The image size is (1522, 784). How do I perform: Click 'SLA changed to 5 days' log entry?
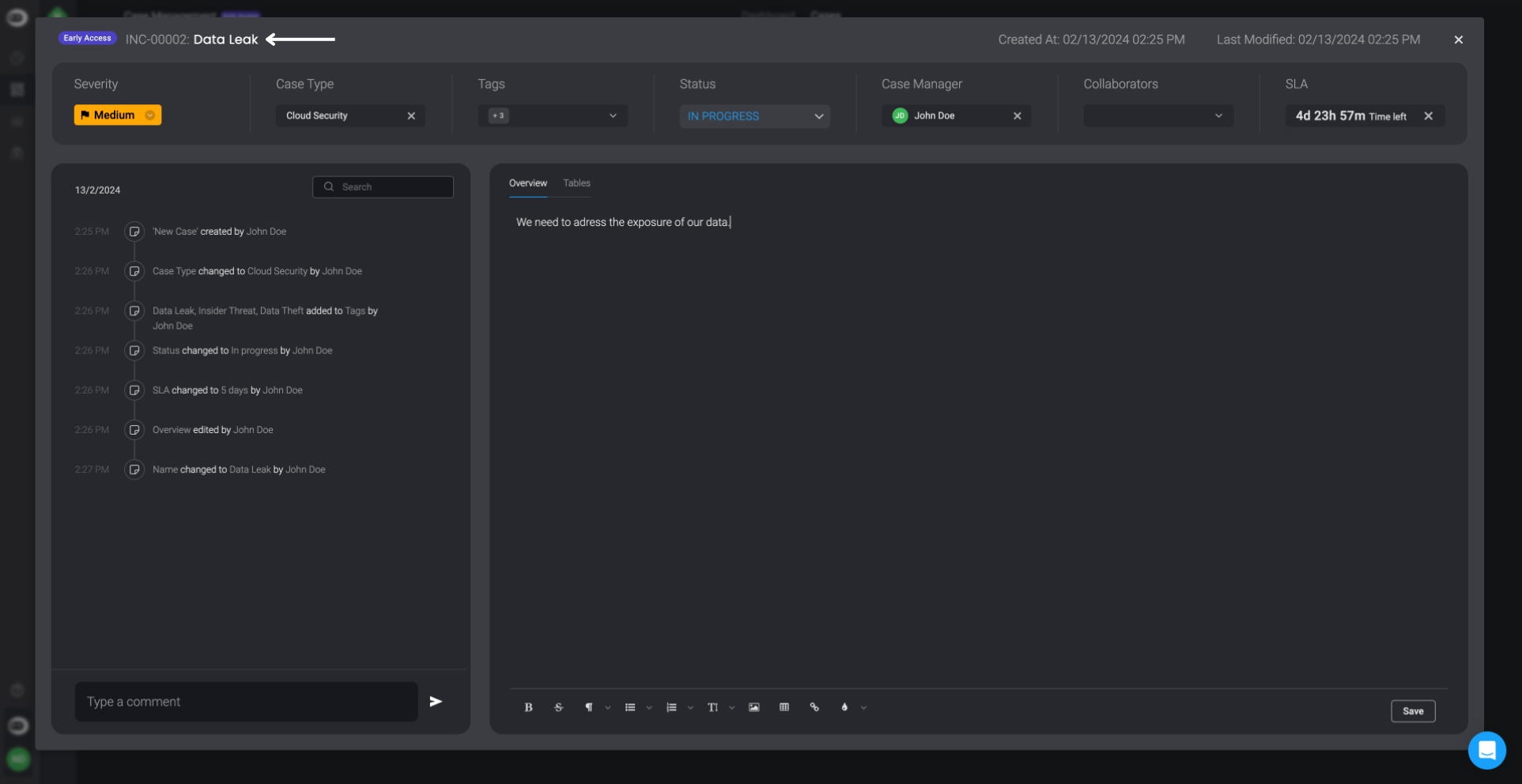[228, 390]
